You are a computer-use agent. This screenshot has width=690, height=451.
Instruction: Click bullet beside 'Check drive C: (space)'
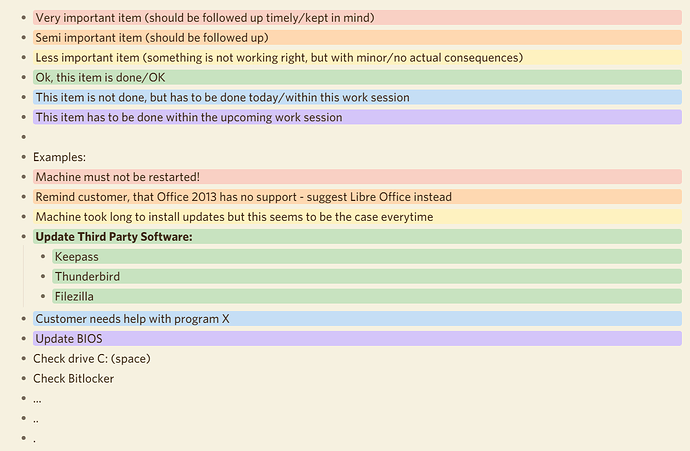tap(24, 358)
